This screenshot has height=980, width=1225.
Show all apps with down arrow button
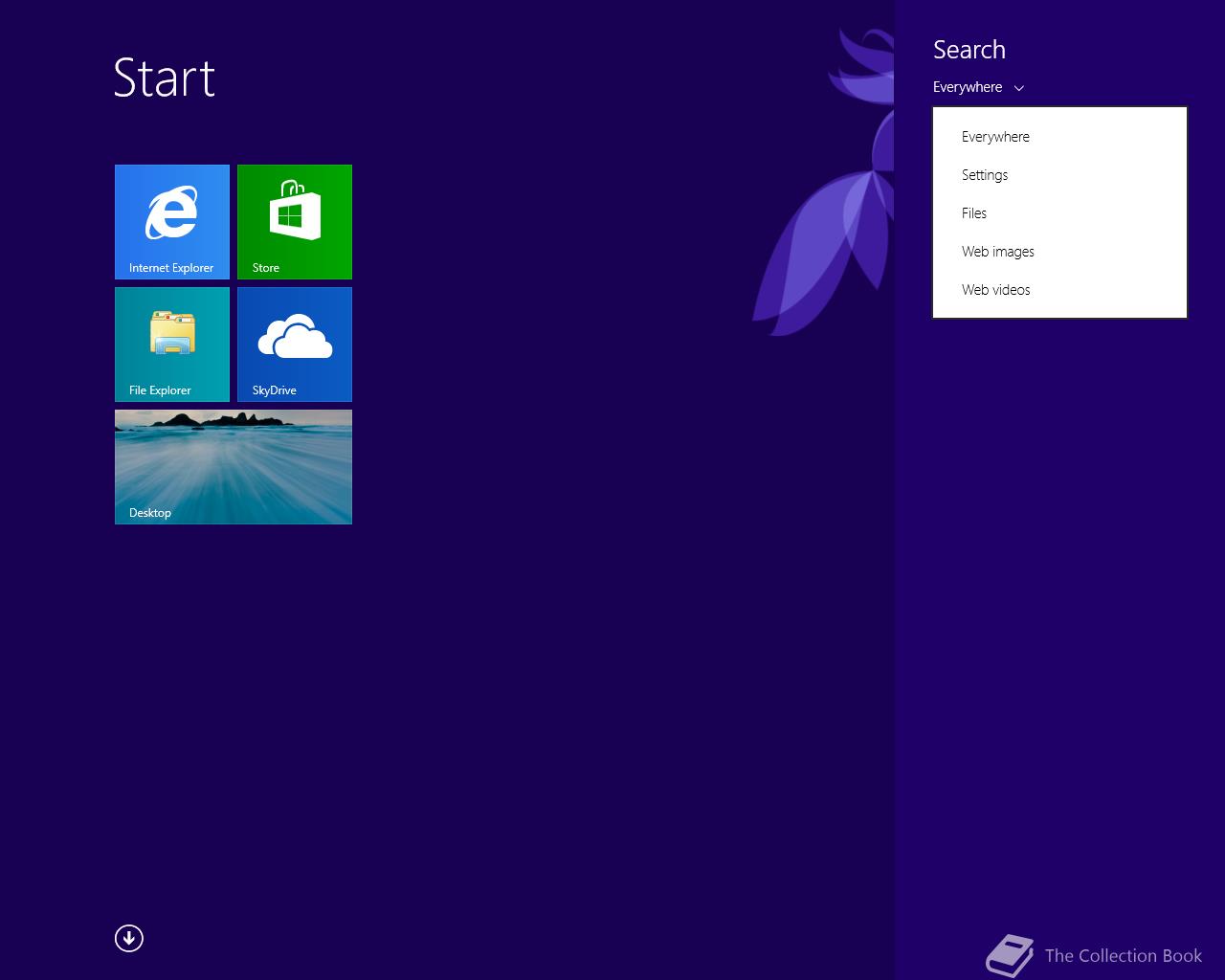(129, 939)
